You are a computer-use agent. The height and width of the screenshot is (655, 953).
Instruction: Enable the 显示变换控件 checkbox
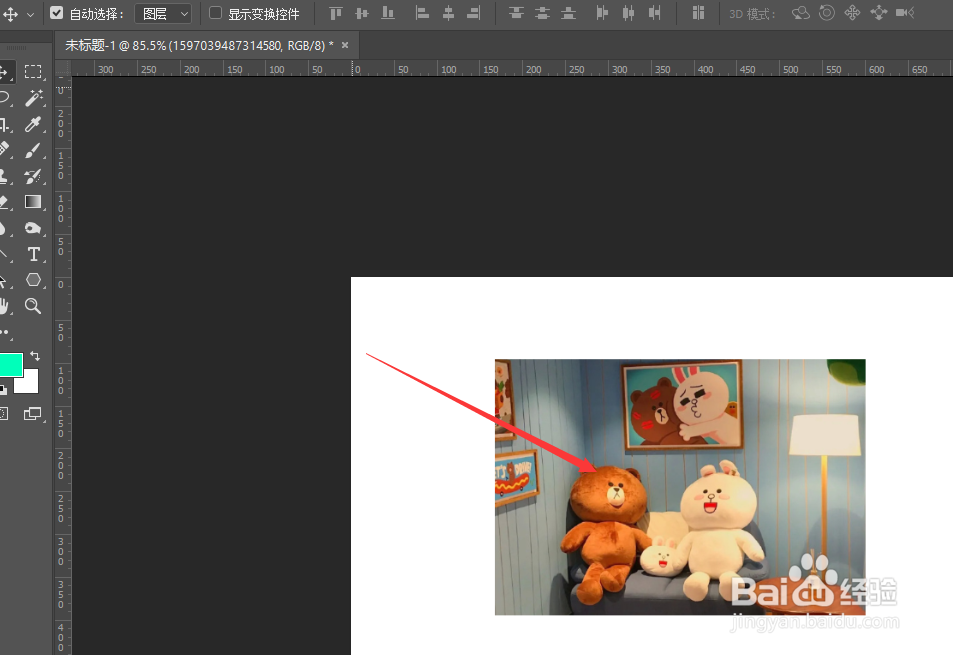click(215, 13)
